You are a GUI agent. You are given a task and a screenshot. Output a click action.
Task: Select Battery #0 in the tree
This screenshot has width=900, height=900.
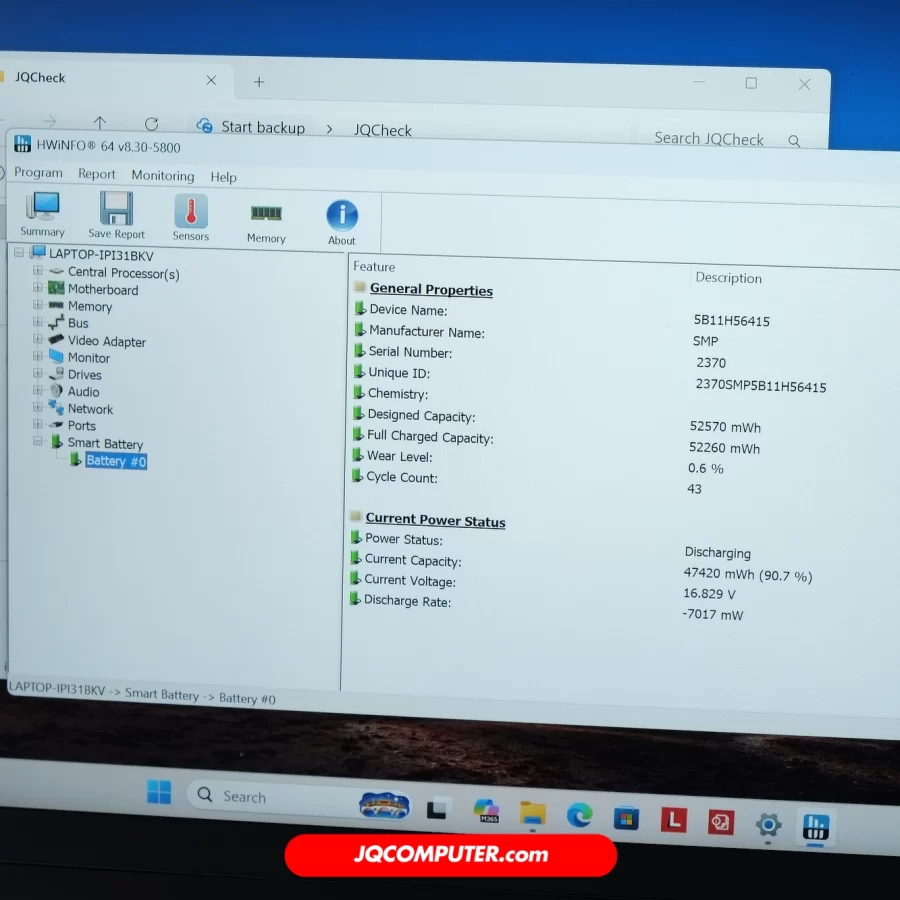116,461
